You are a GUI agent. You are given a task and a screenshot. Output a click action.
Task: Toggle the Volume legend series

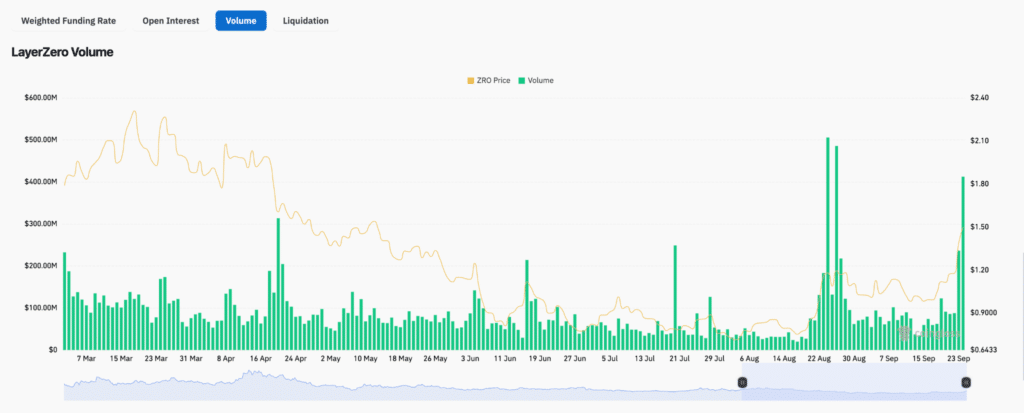[x=536, y=80]
